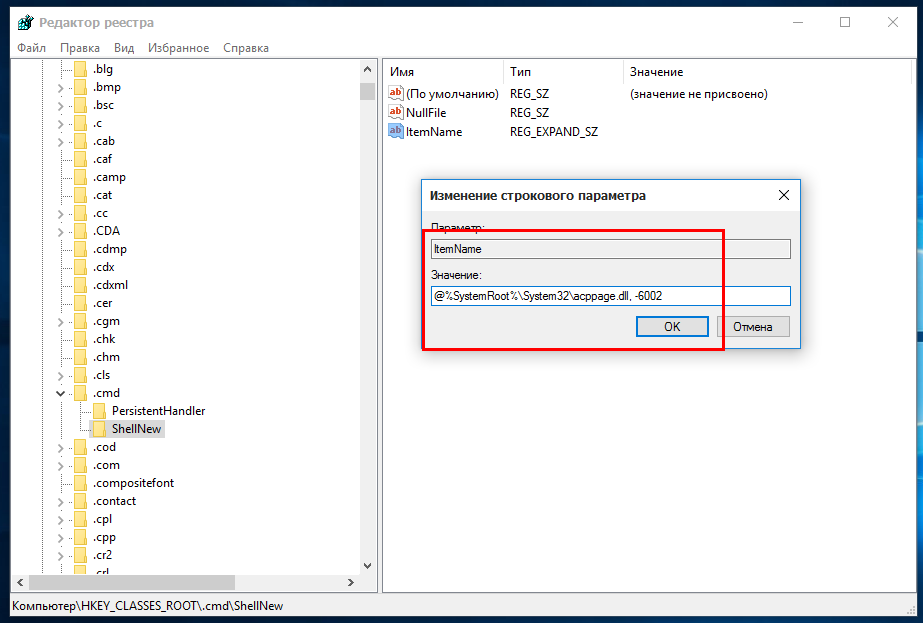923x623 pixels.
Task: Click the folder icon of .bsc key
Action: [81, 105]
